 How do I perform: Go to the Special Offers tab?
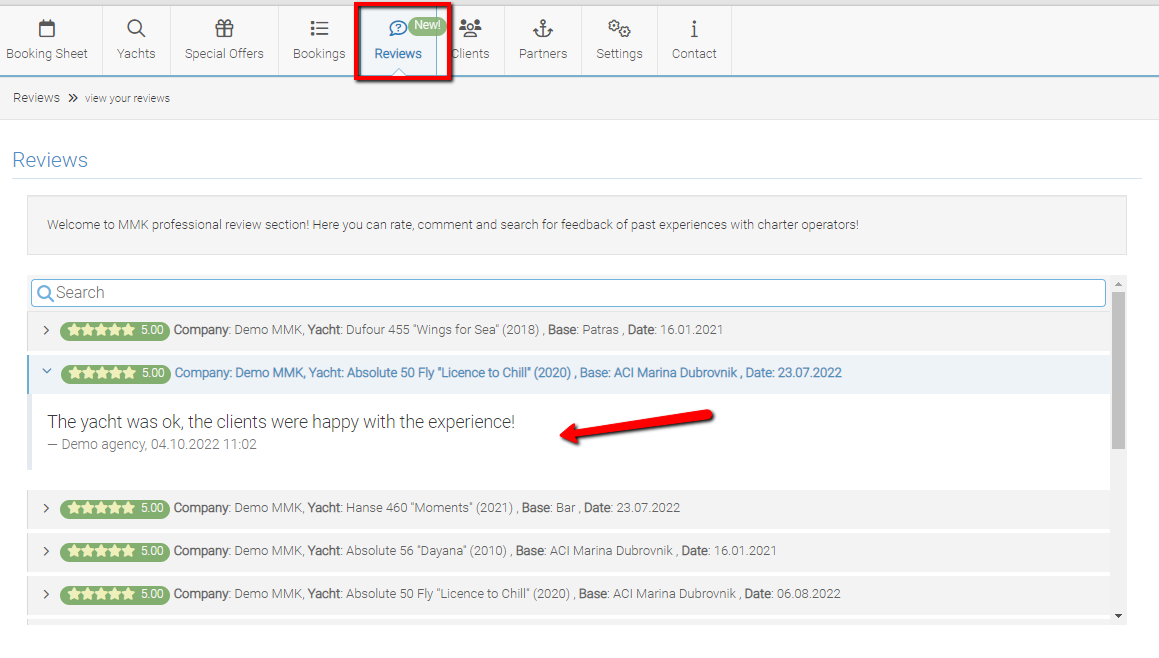pyautogui.click(x=224, y=54)
